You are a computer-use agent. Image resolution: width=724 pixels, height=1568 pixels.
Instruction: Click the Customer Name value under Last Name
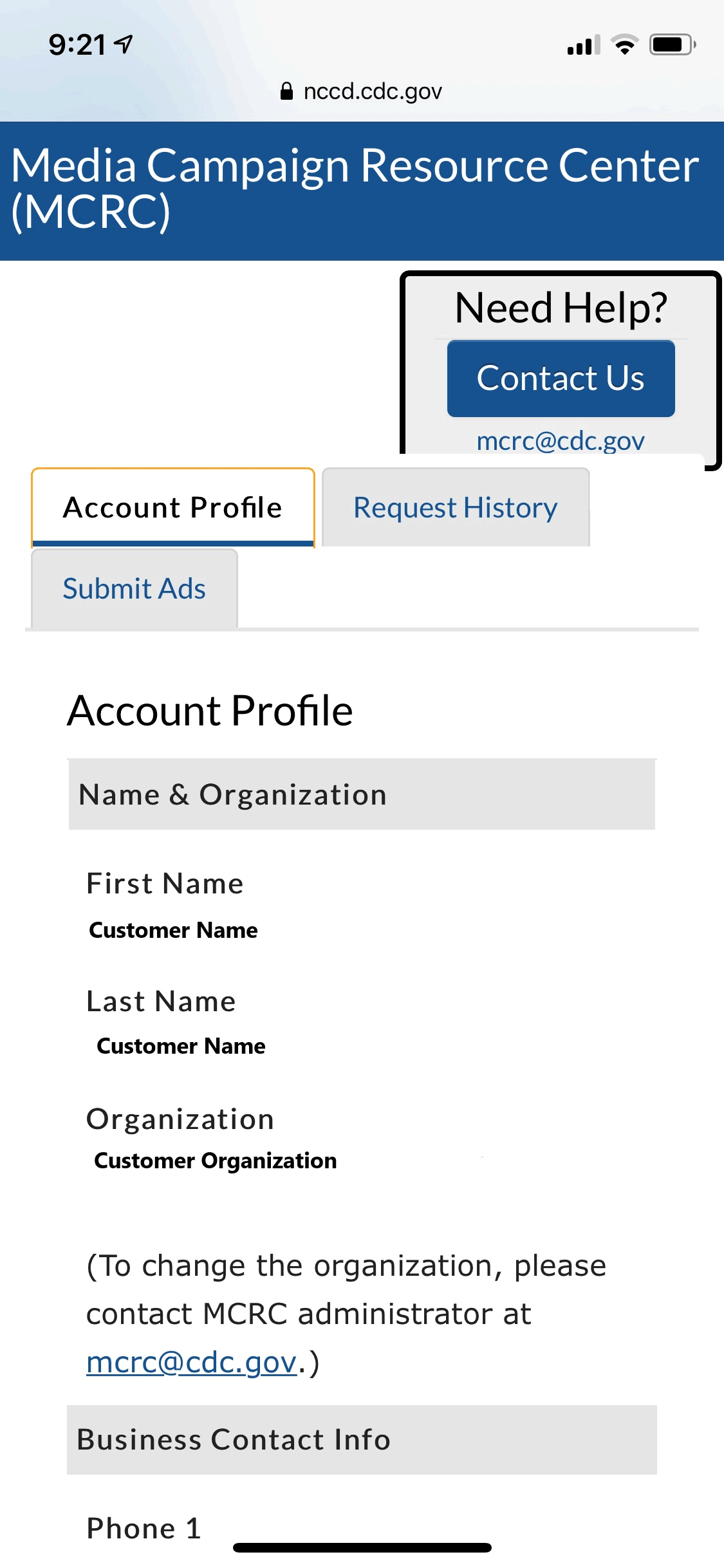181,1046
